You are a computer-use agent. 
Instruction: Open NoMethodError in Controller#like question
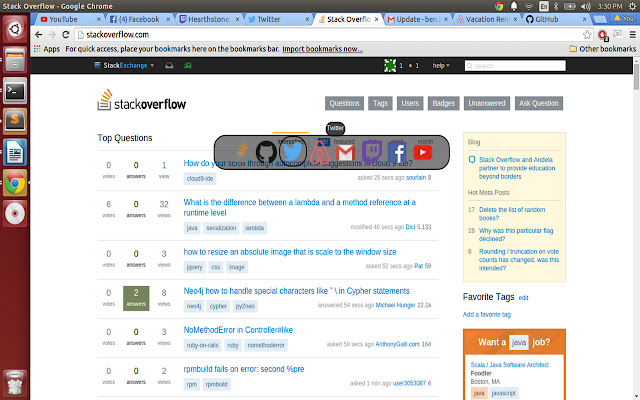tap(238, 330)
